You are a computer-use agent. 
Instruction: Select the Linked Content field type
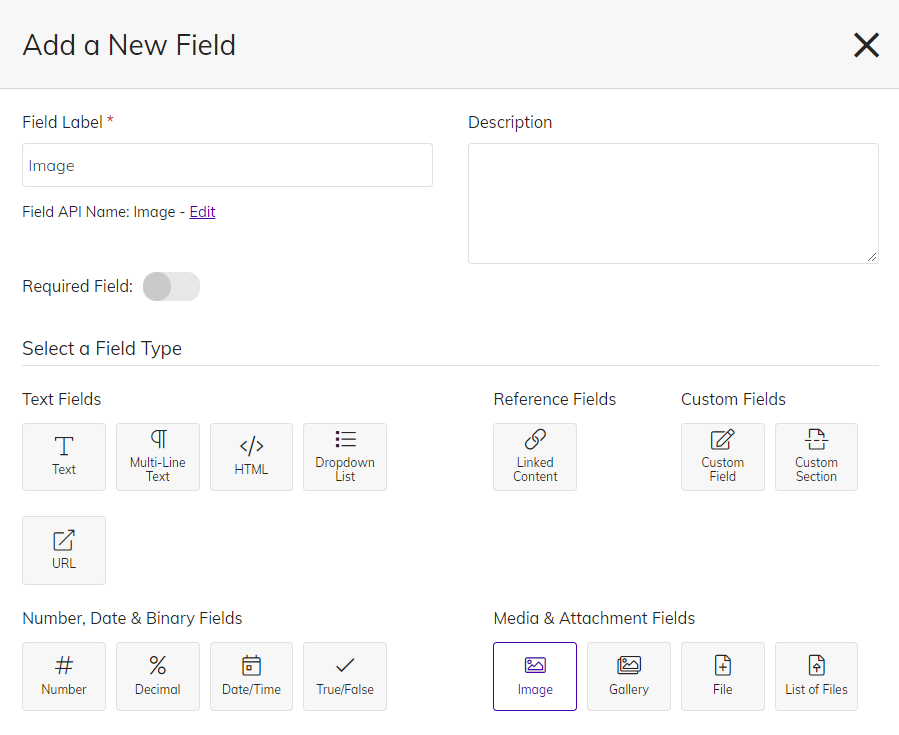535,457
